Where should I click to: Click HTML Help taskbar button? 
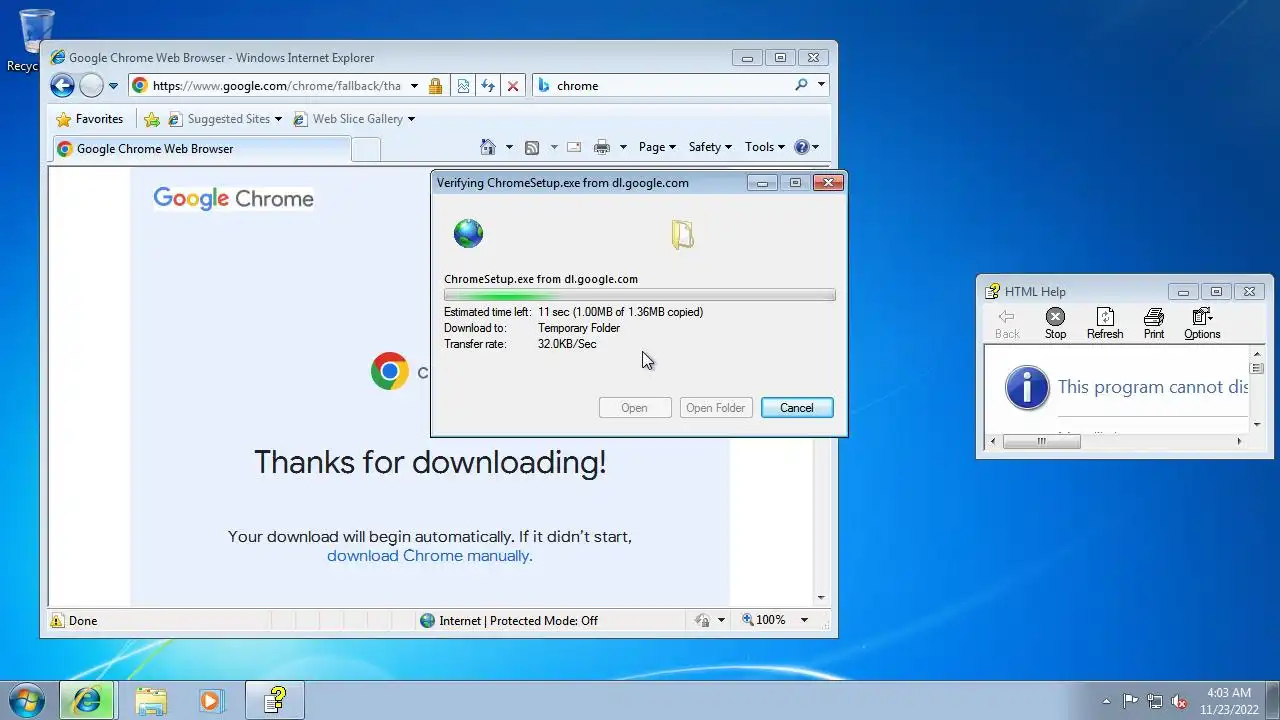click(275, 700)
